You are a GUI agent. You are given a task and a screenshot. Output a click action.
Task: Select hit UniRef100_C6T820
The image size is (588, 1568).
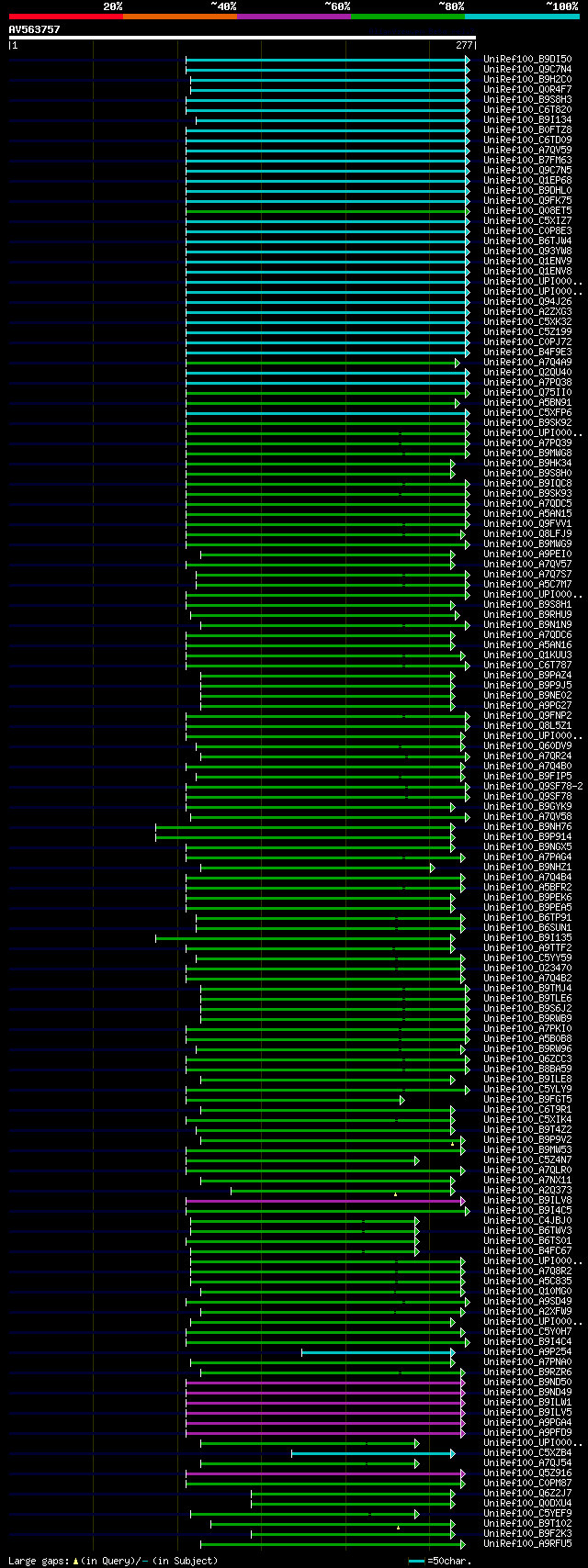click(527, 110)
